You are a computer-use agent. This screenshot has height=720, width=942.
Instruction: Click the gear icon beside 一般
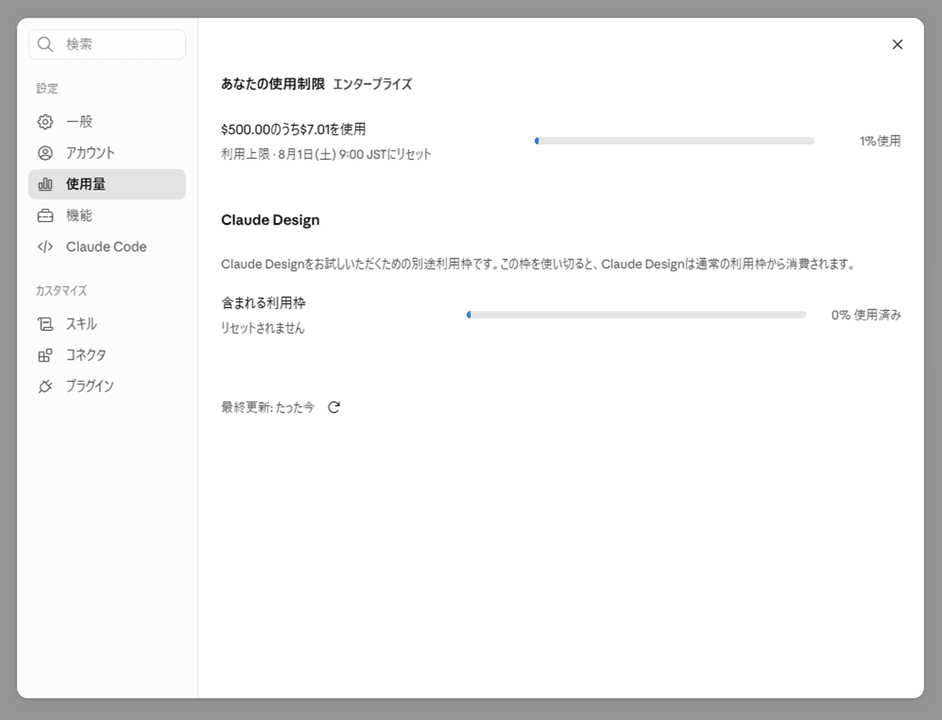point(45,121)
